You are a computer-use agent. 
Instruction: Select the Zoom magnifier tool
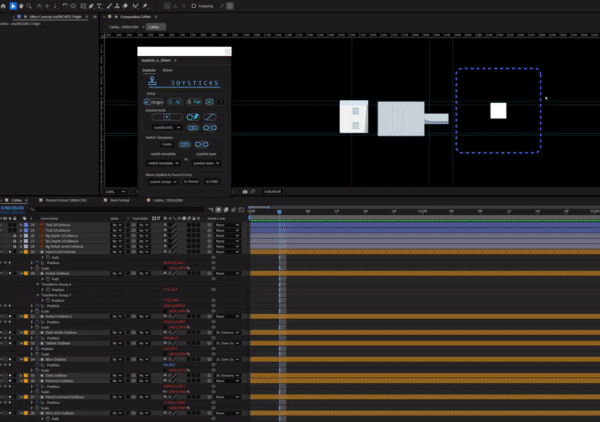tap(29, 6)
